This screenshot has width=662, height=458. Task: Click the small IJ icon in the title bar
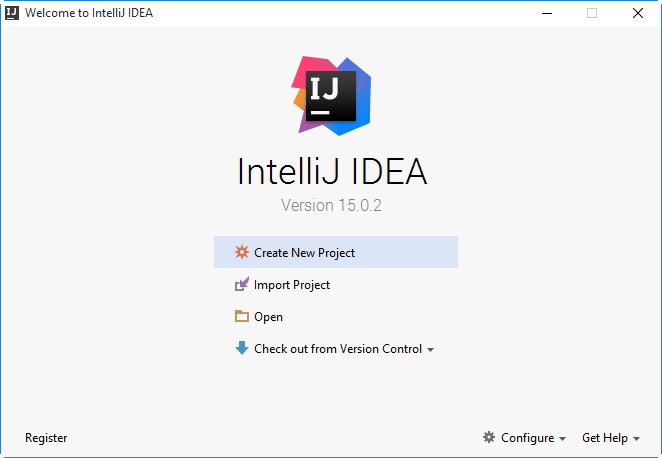(x=12, y=13)
